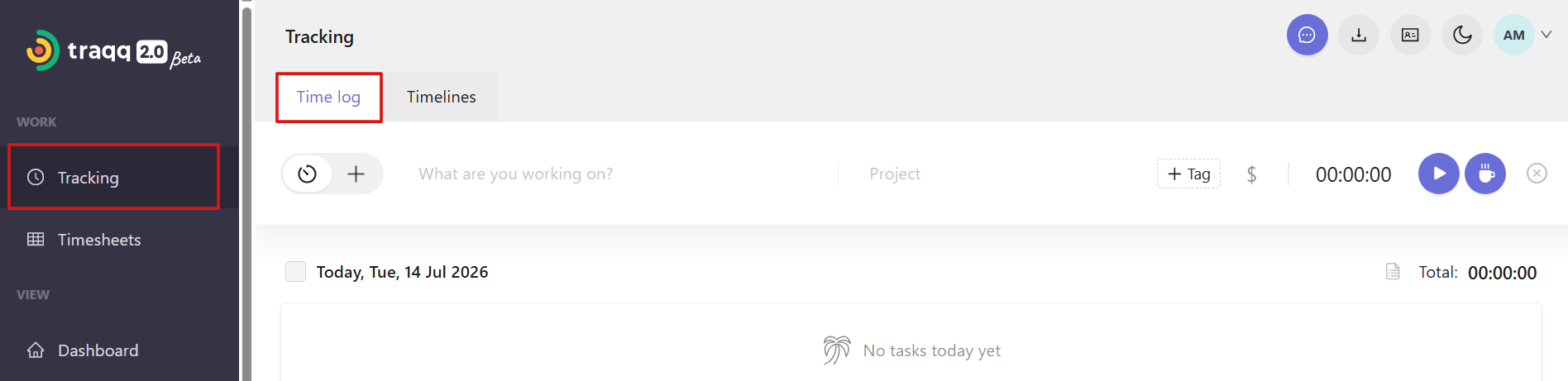
Task: Switch to timer mode icon
Action: click(308, 174)
